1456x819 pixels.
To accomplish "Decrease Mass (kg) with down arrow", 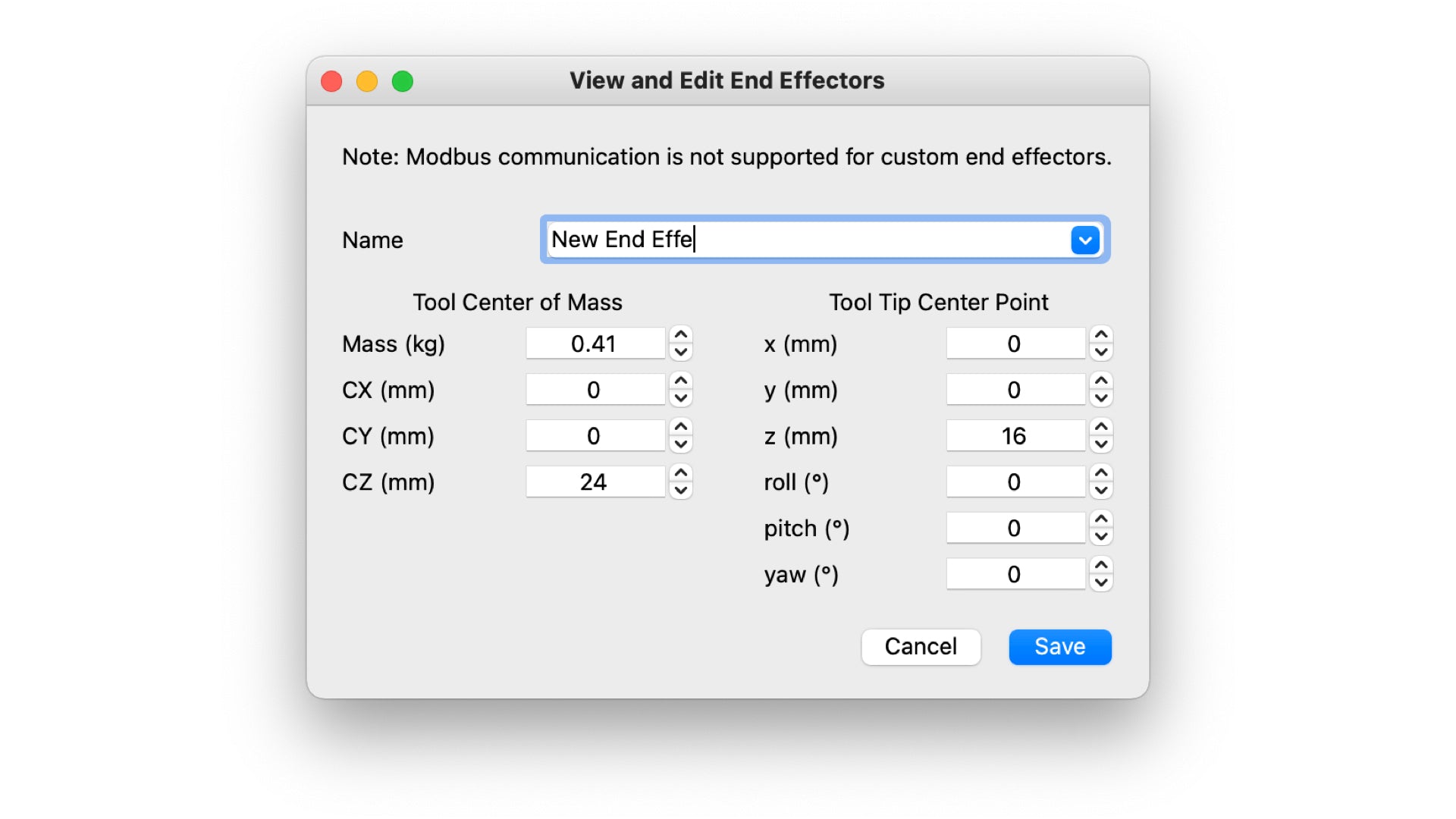I will coord(681,353).
